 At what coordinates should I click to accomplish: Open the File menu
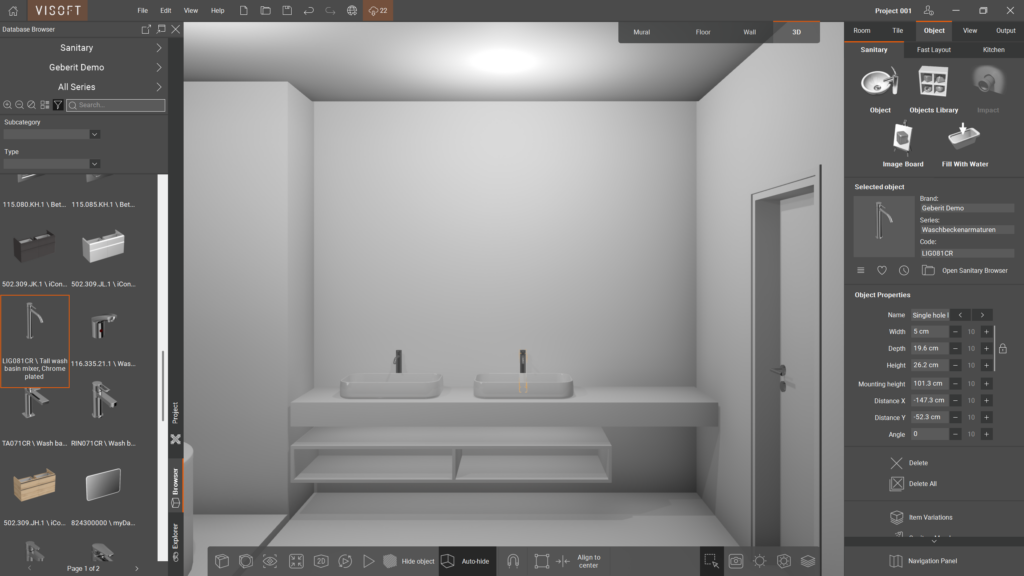coord(142,10)
